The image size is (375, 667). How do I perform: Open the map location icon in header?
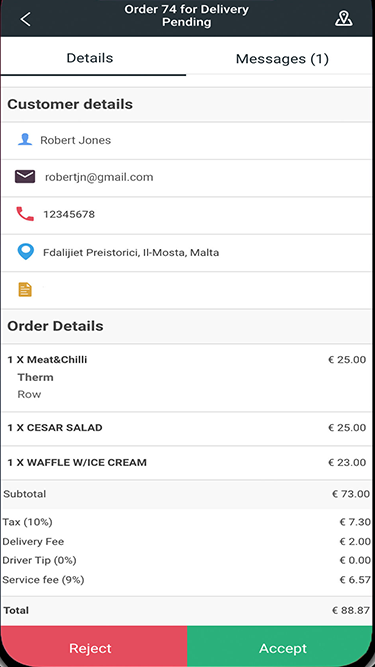(x=344, y=19)
